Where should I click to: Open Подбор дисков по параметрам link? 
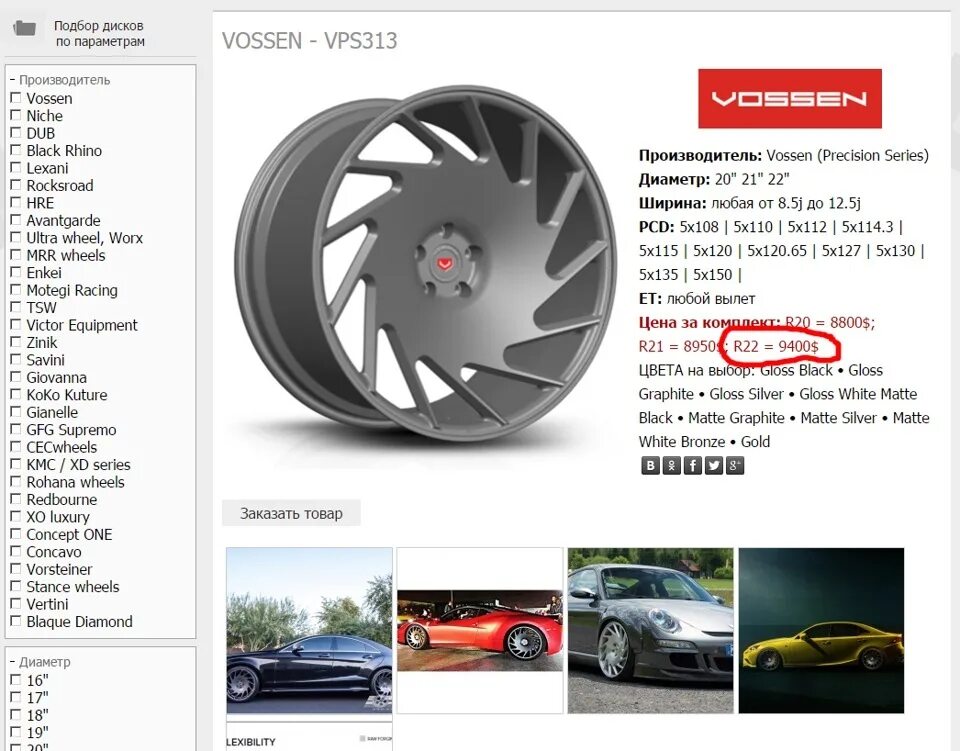tap(99, 34)
